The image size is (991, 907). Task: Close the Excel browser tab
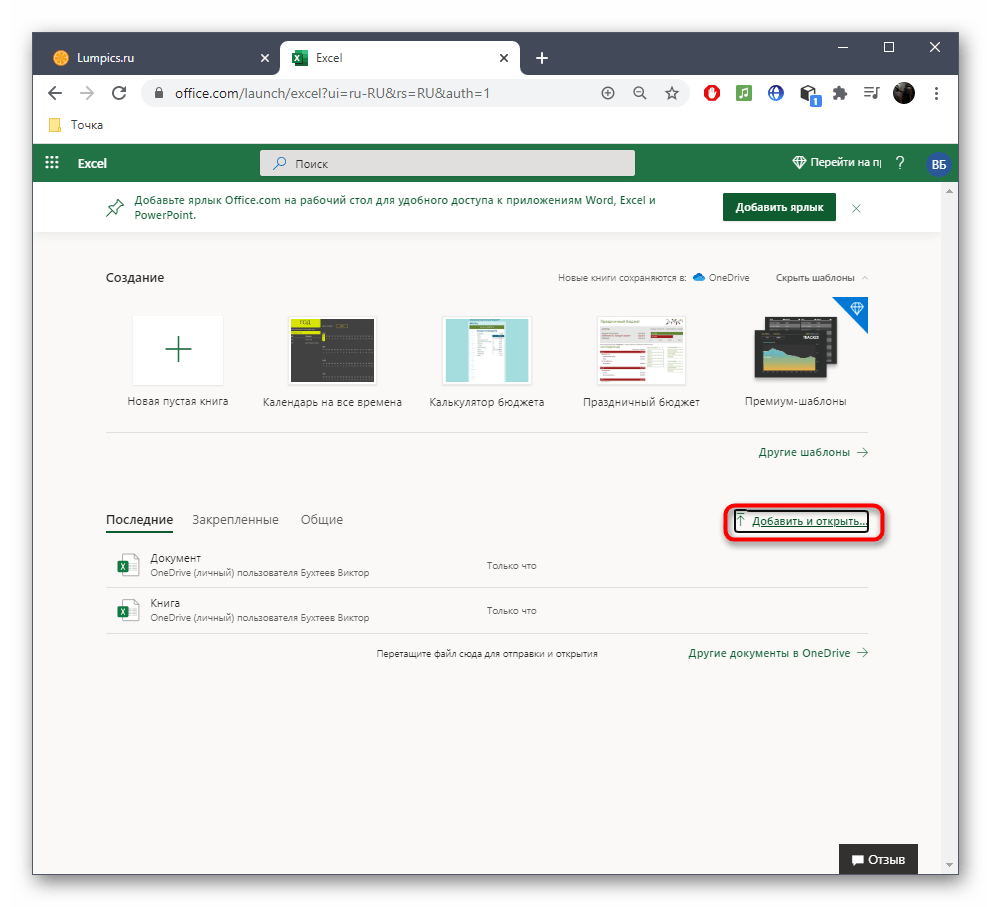(x=504, y=58)
